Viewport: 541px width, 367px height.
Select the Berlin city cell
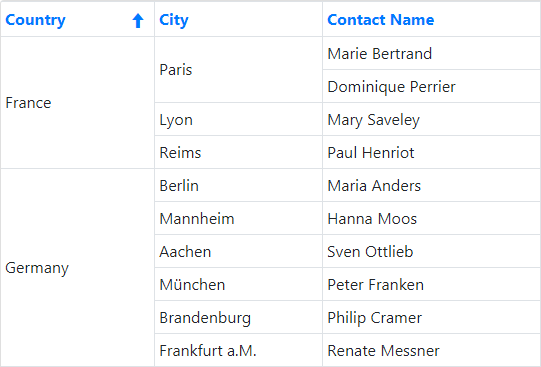238,185
